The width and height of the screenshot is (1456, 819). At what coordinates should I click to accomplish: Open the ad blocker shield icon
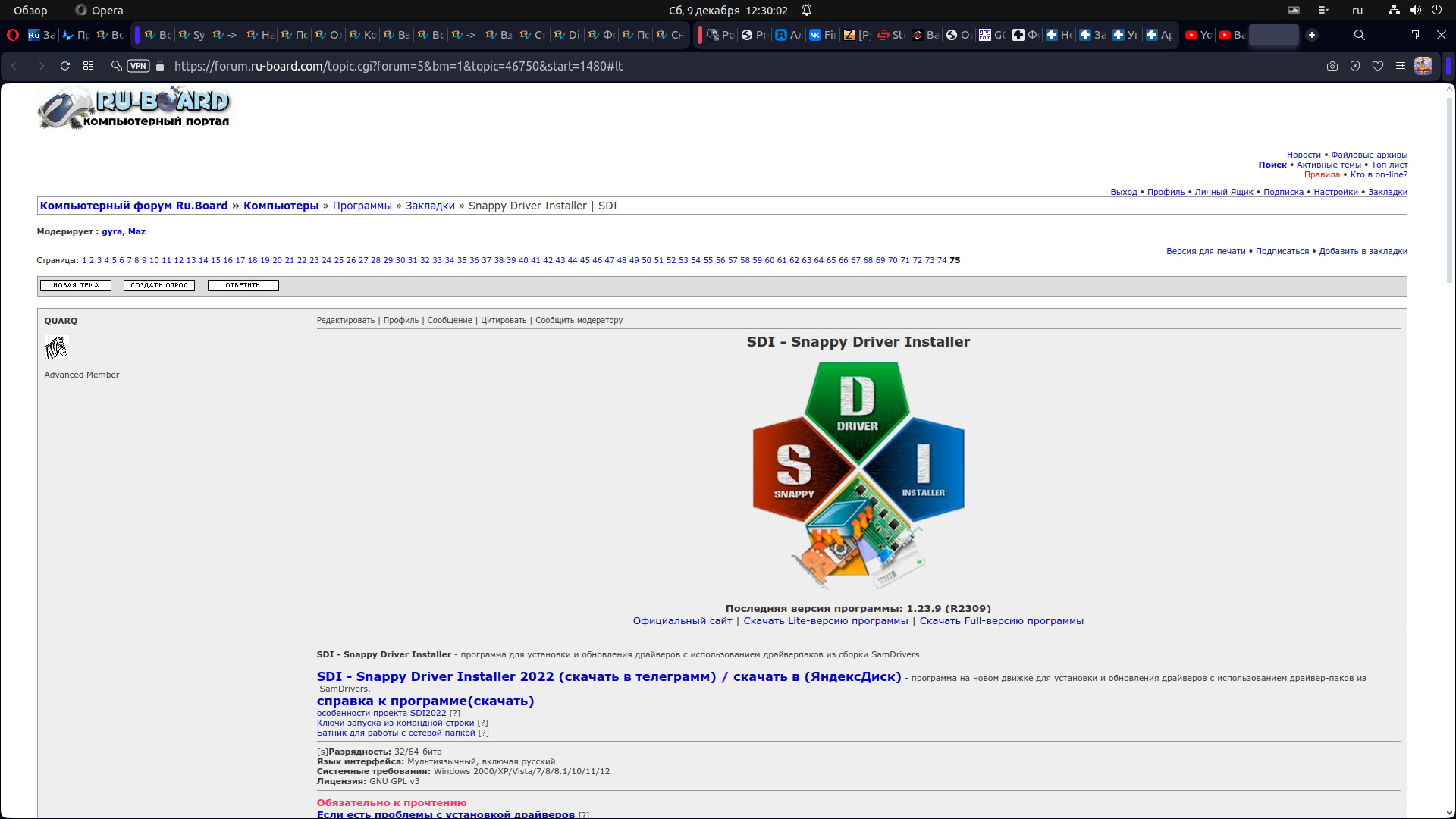(1355, 66)
